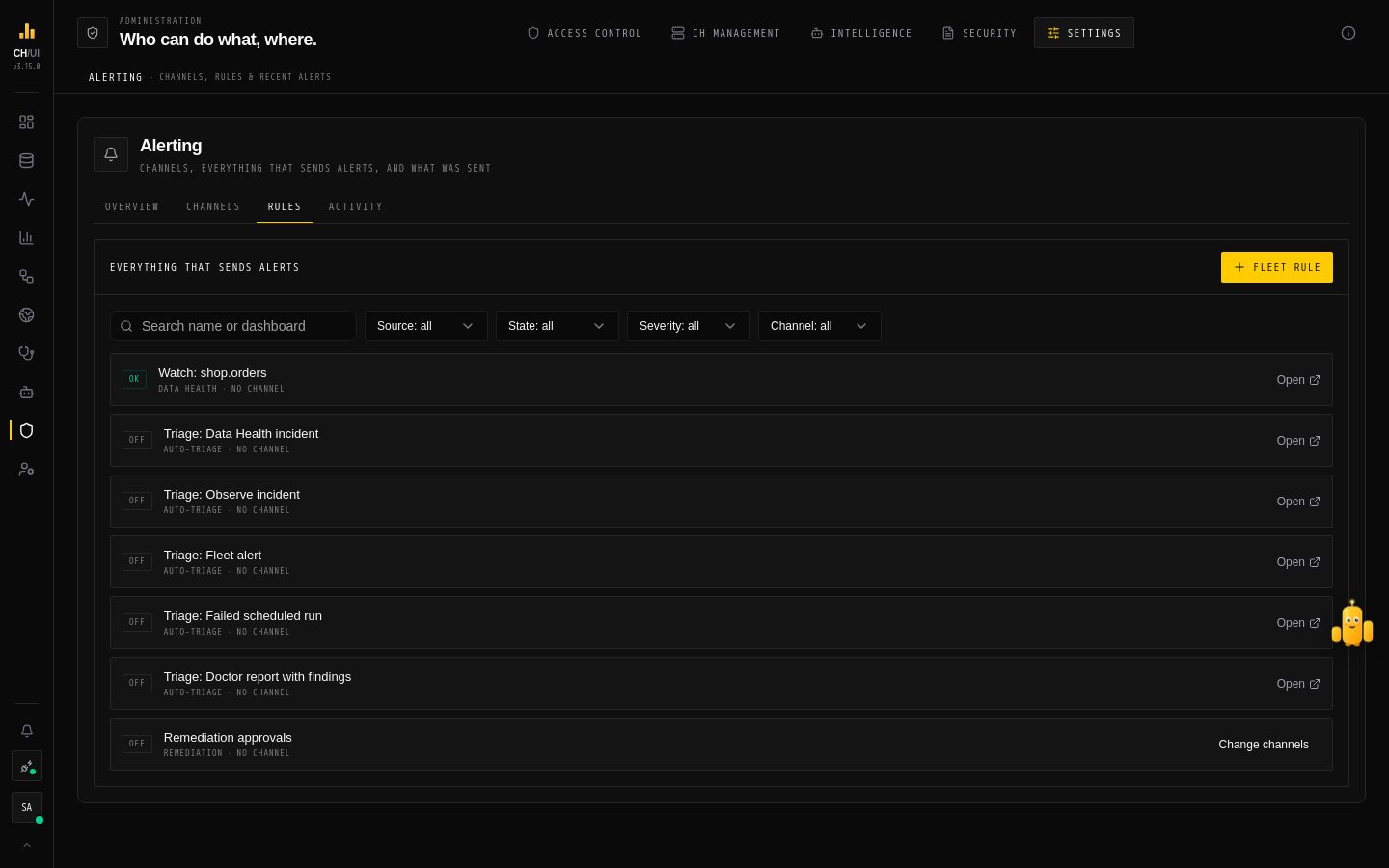Click the info icon at top right
Viewport: 1389px width, 868px height.
[x=1348, y=33]
